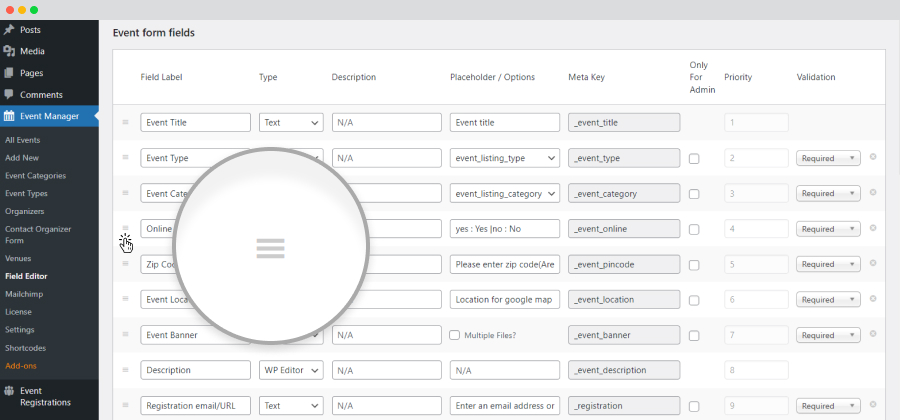Open the event_listing_type options dropdown

tap(505, 158)
